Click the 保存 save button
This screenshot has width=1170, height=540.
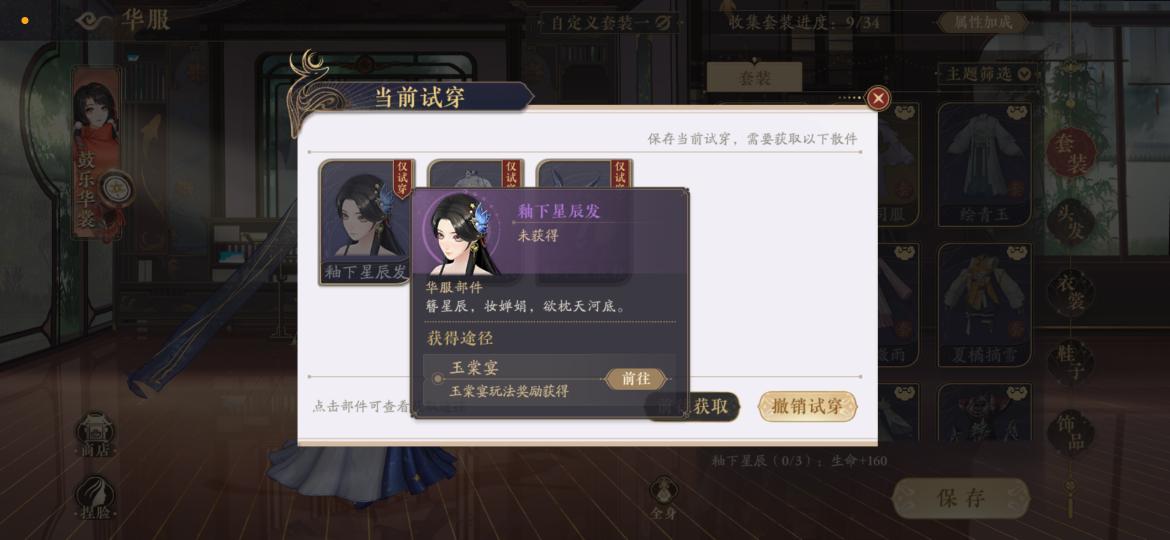tap(961, 498)
